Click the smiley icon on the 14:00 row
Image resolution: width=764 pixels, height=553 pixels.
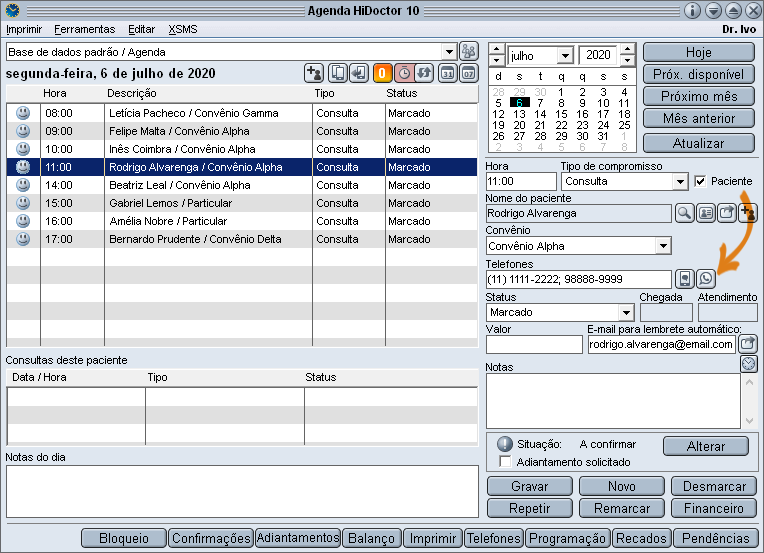(x=23, y=185)
